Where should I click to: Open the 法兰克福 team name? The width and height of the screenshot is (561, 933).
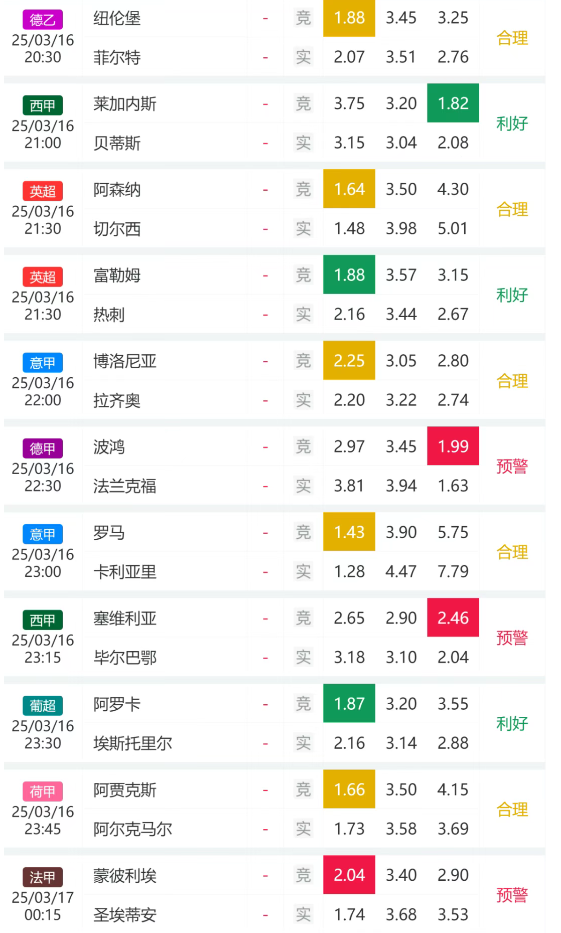(x=125, y=486)
